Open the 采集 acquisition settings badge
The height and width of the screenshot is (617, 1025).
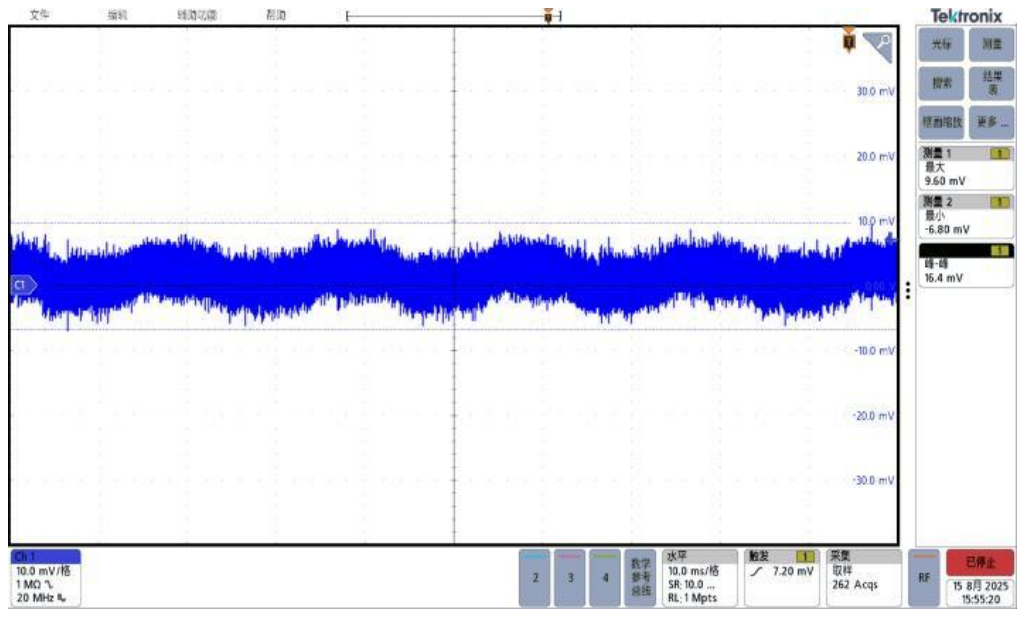[x=864, y=578]
